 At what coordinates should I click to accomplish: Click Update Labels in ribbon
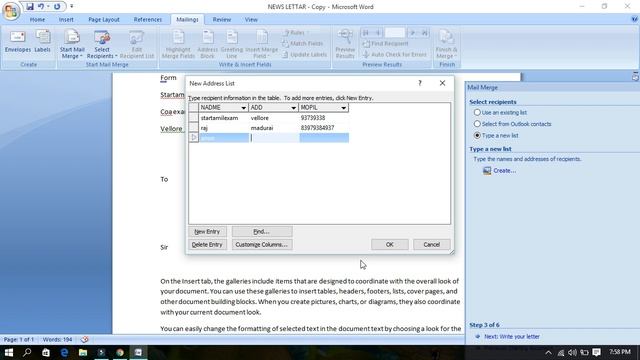304,54
